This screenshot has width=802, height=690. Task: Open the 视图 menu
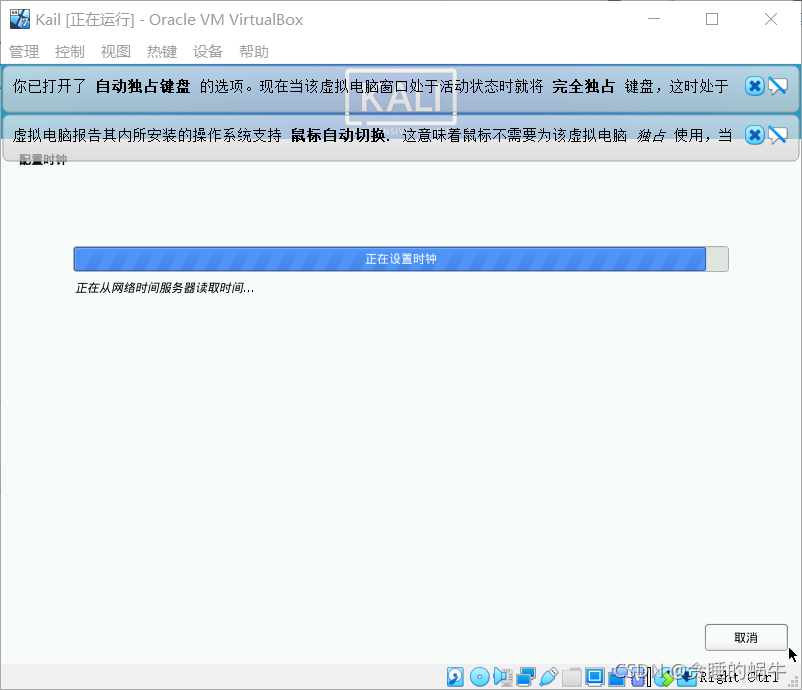coord(116,51)
